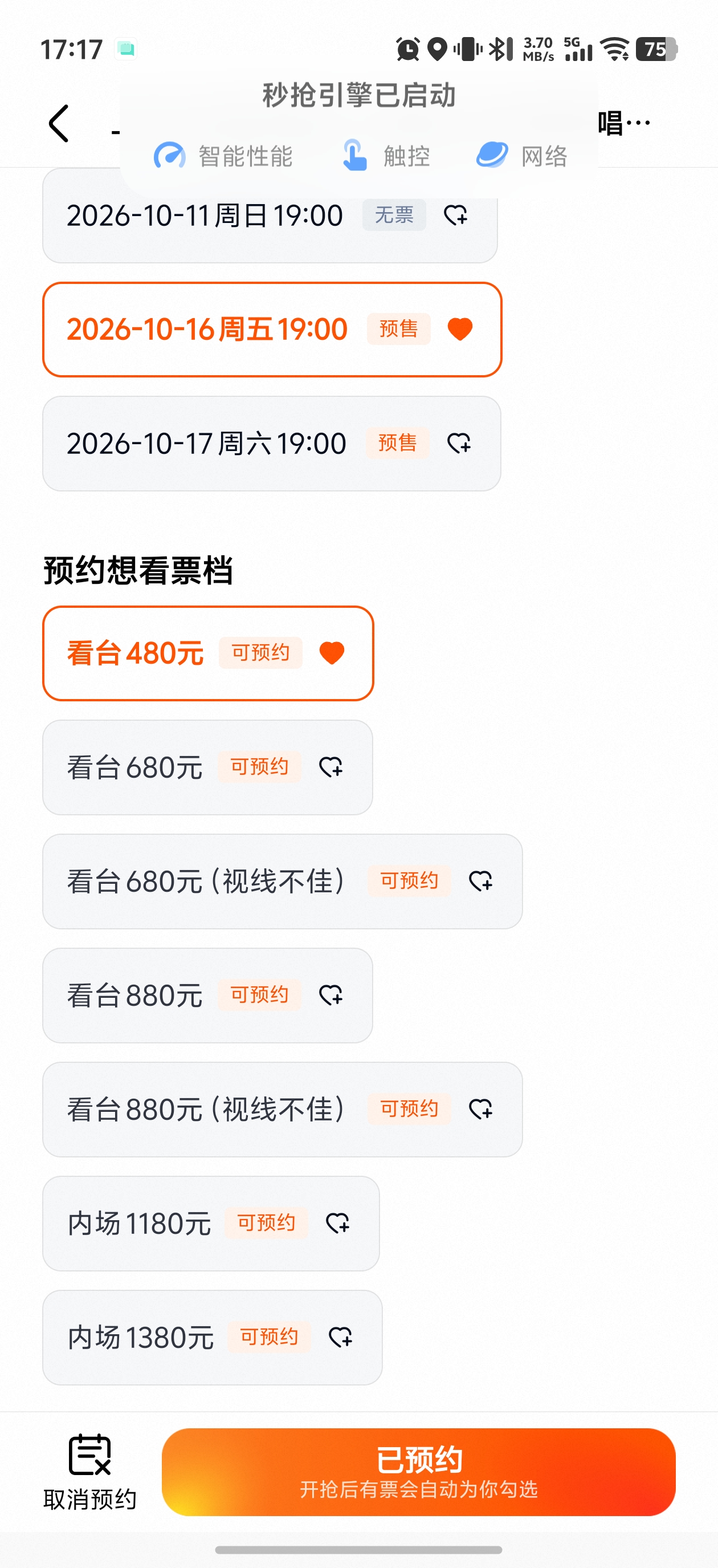Image resolution: width=718 pixels, height=1568 pixels.
Task: Tap the home indicator bar at bottom
Action: coord(359,1549)
